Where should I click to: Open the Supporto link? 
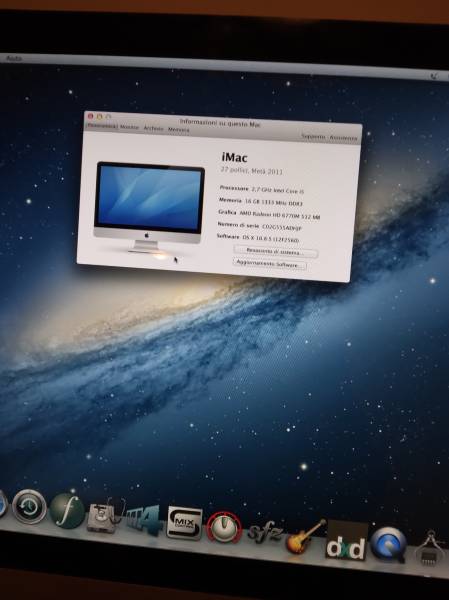point(313,136)
